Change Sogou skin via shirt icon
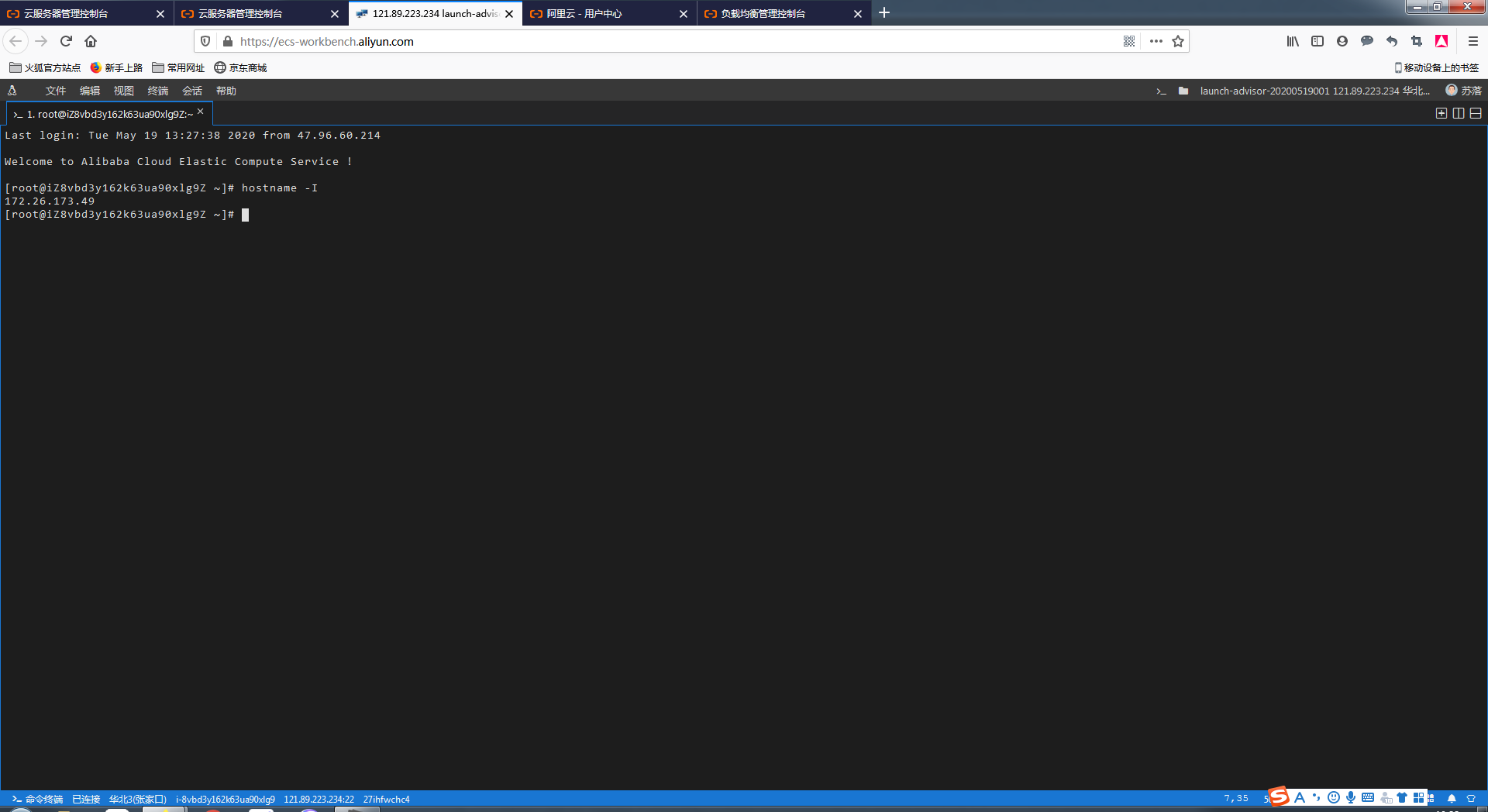 click(x=1402, y=797)
